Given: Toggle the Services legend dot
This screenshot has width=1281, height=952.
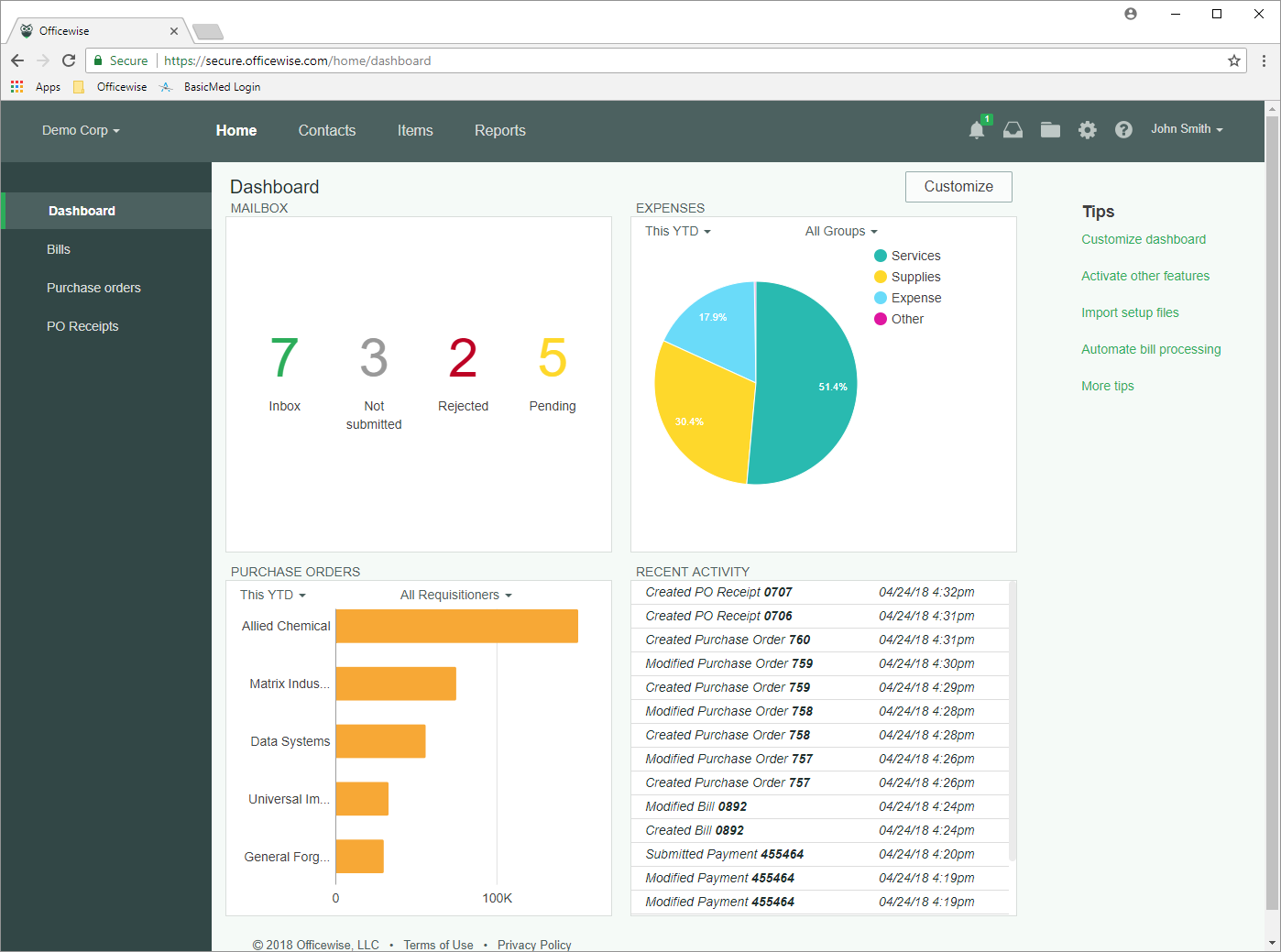Looking at the screenshot, I should (x=881, y=256).
